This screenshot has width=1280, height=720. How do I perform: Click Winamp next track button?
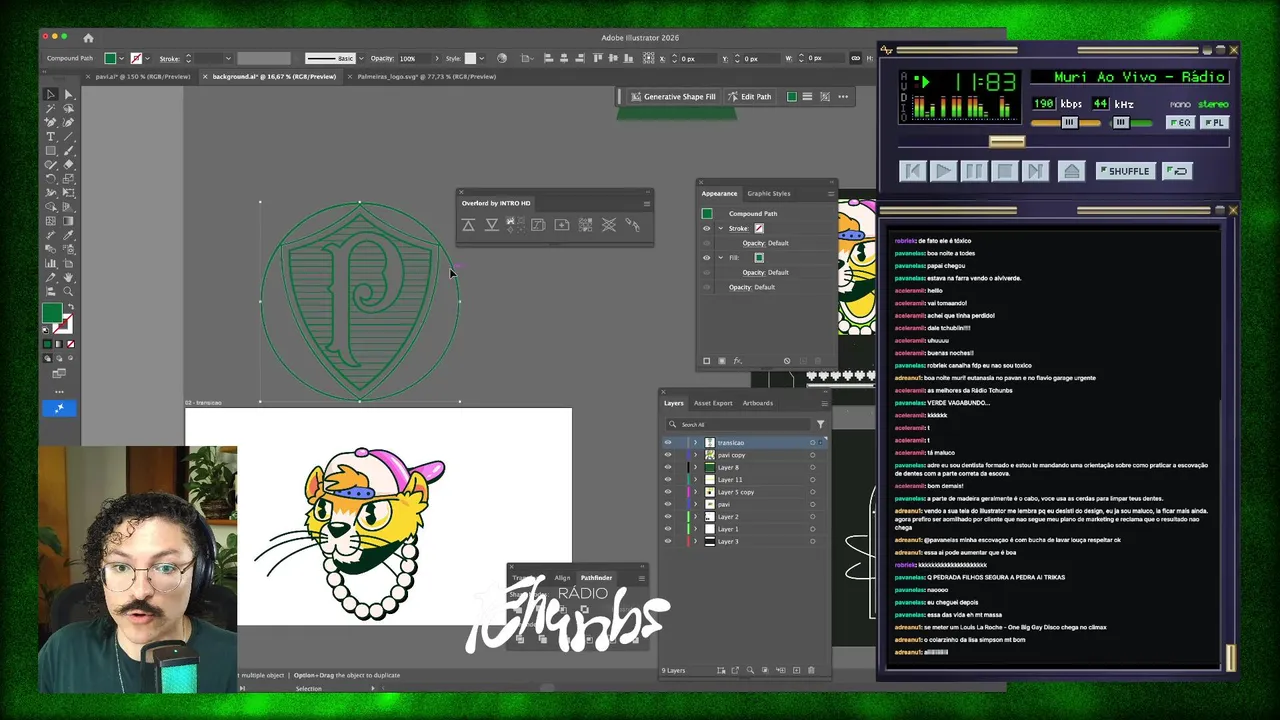[1035, 171]
